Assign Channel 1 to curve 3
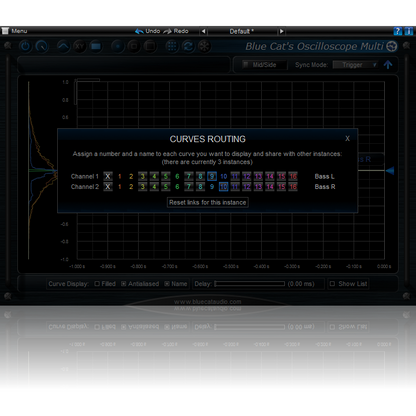The height and width of the screenshot is (416, 416). coord(143,176)
